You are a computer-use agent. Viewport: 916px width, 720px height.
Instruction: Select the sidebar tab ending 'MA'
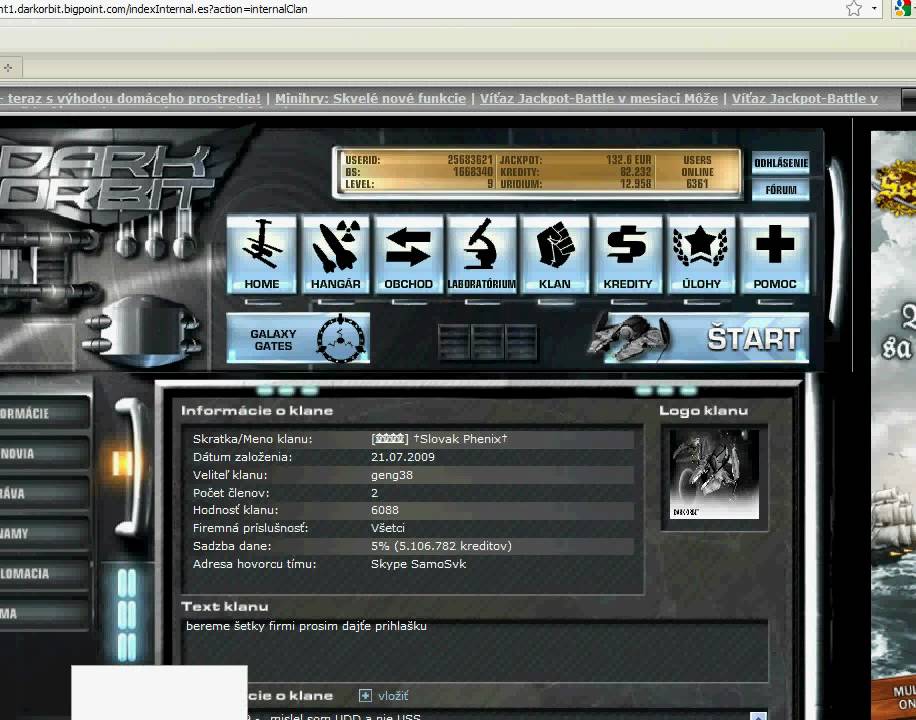coord(44,613)
